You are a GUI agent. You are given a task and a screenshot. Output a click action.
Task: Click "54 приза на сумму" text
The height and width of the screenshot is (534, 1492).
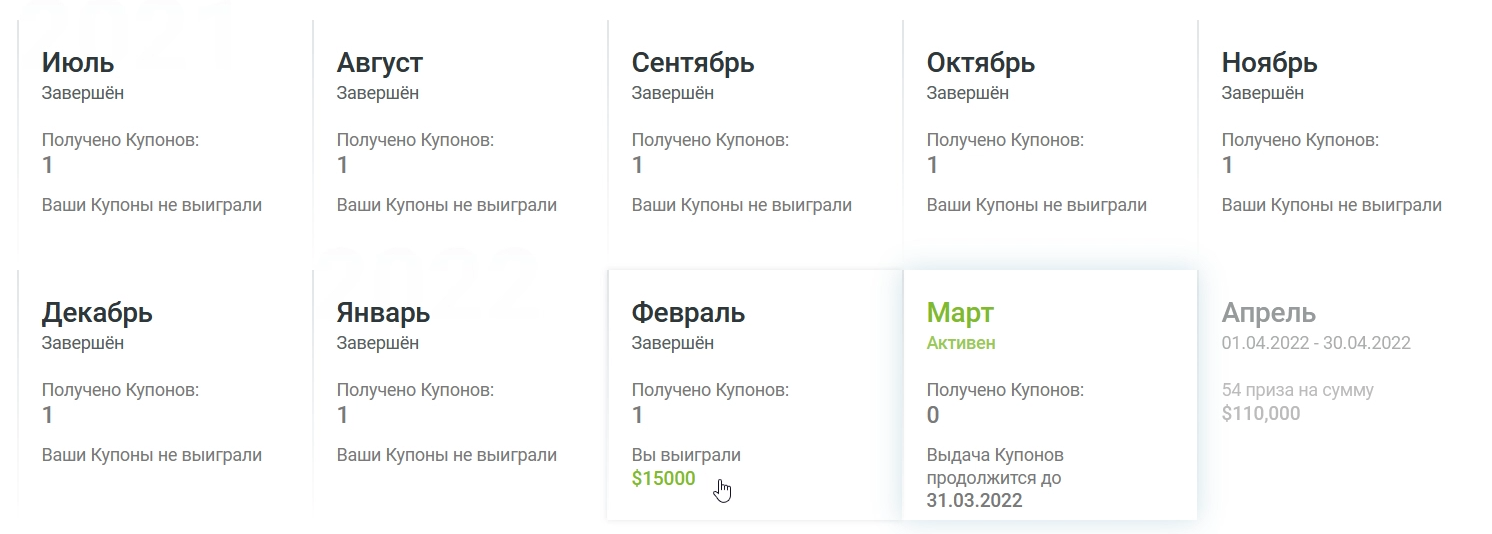(1298, 390)
